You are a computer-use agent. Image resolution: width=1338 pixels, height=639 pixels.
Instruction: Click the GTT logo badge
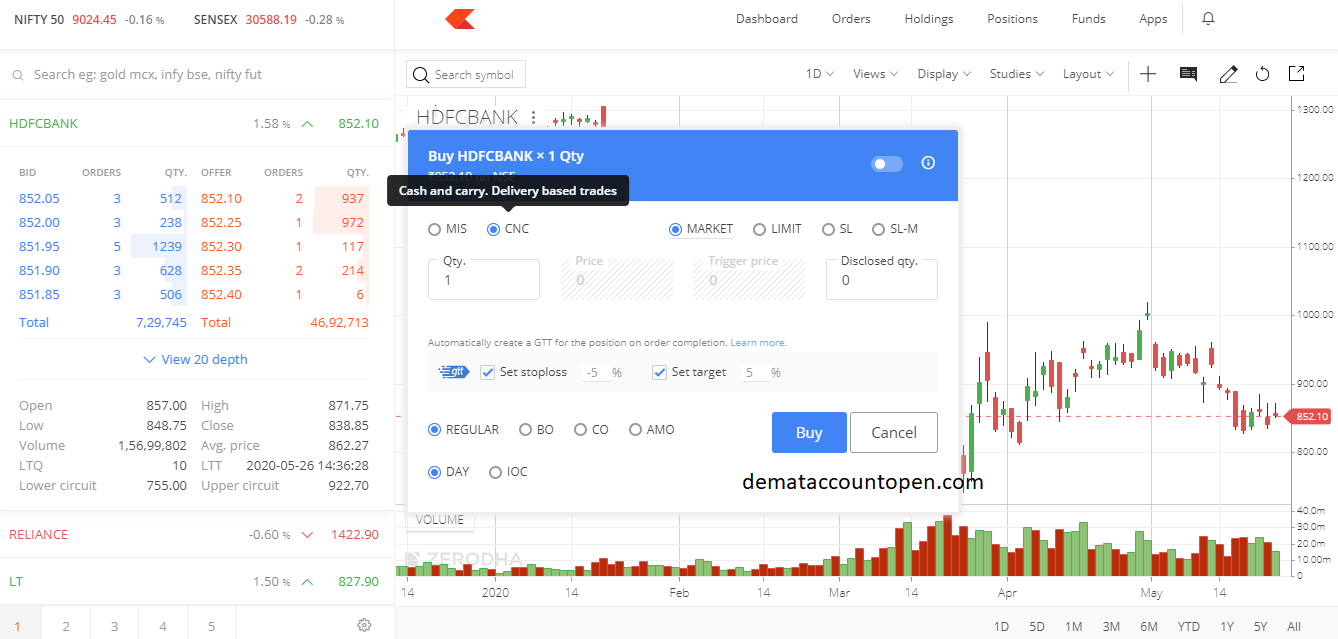pyautogui.click(x=454, y=372)
